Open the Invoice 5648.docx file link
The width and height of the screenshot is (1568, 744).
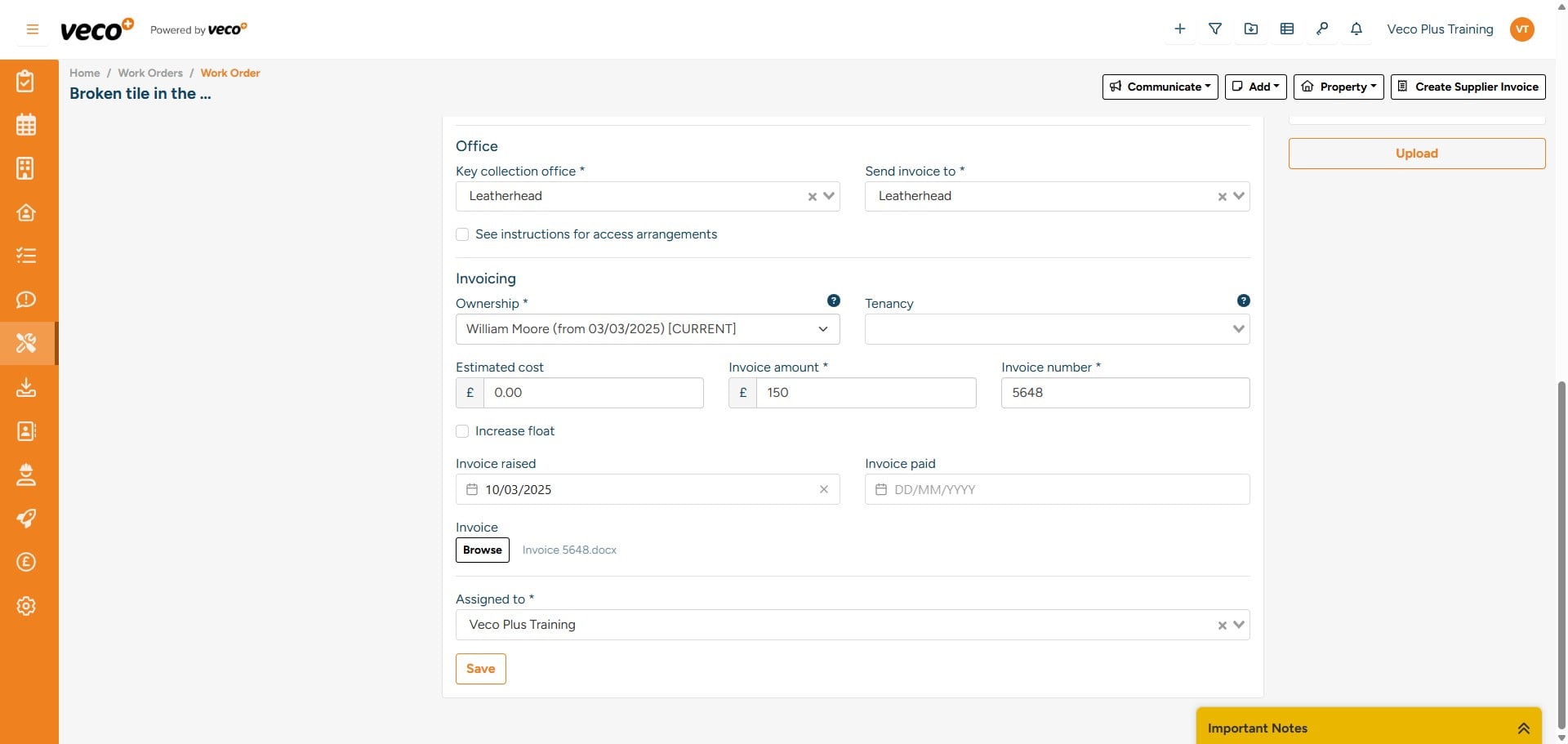[x=569, y=550]
